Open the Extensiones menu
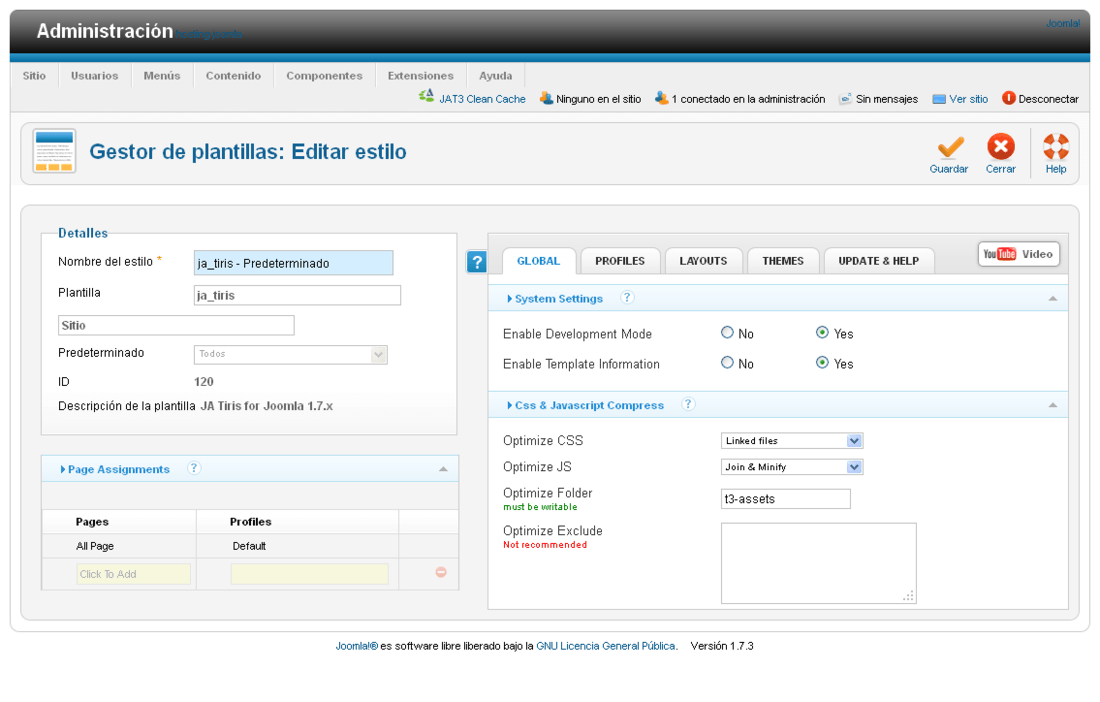This screenshot has height=702, width=1100. [421, 76]
